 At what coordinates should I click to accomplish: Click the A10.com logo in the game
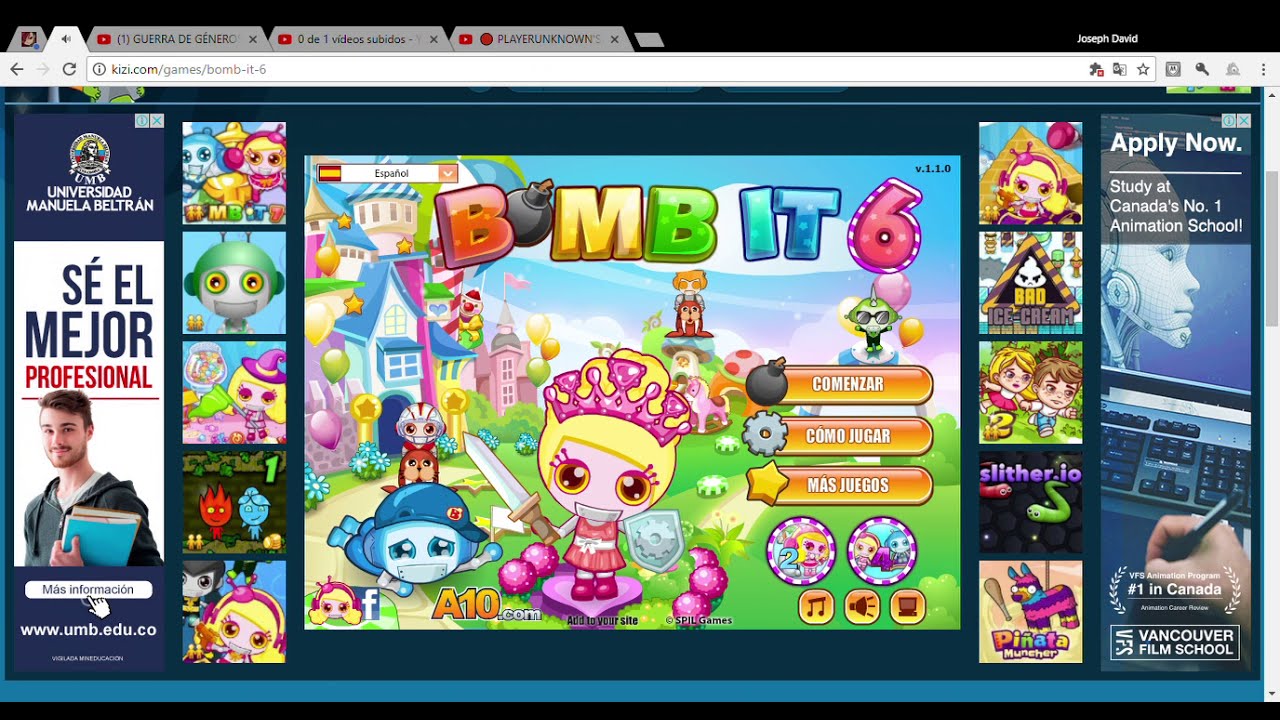tap(486, 605)
